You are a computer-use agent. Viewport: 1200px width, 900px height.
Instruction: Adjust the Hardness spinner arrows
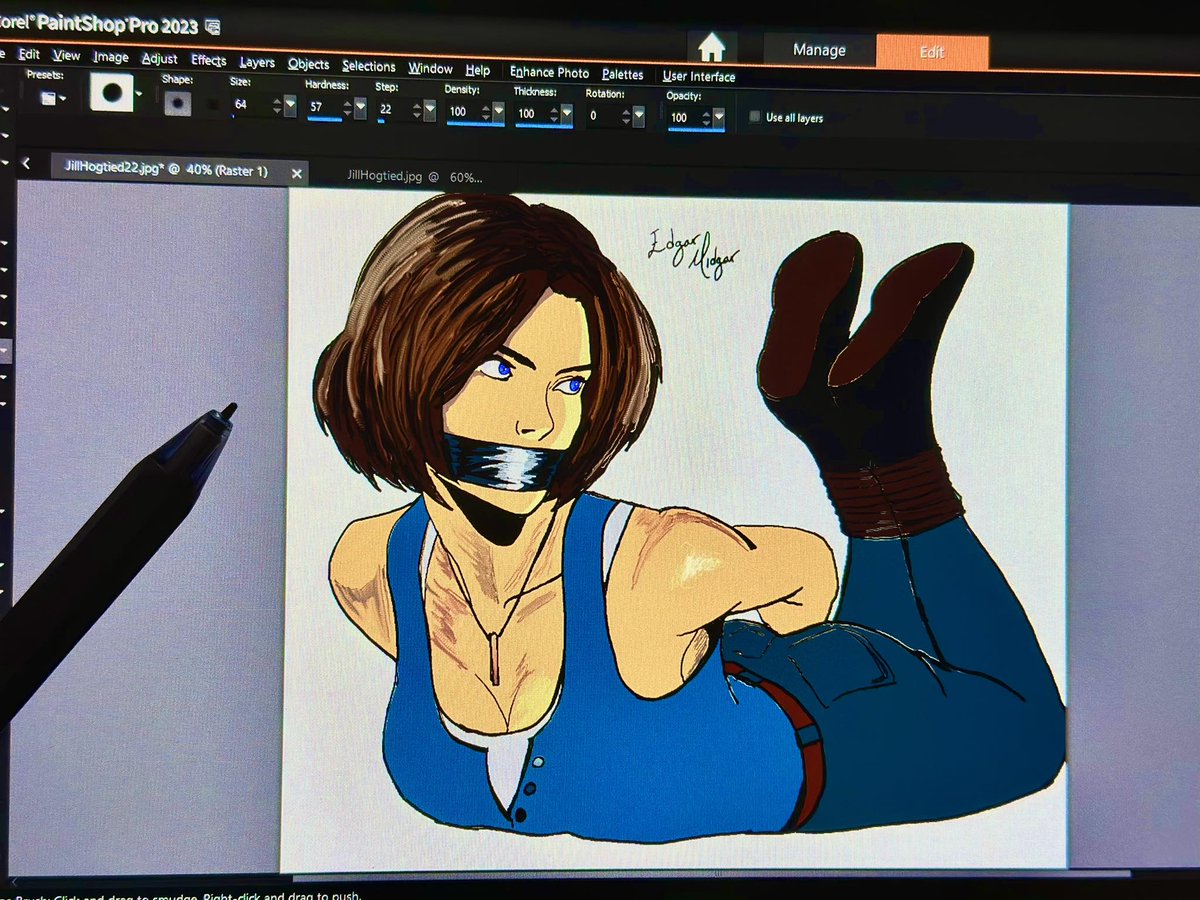[349, 108]
